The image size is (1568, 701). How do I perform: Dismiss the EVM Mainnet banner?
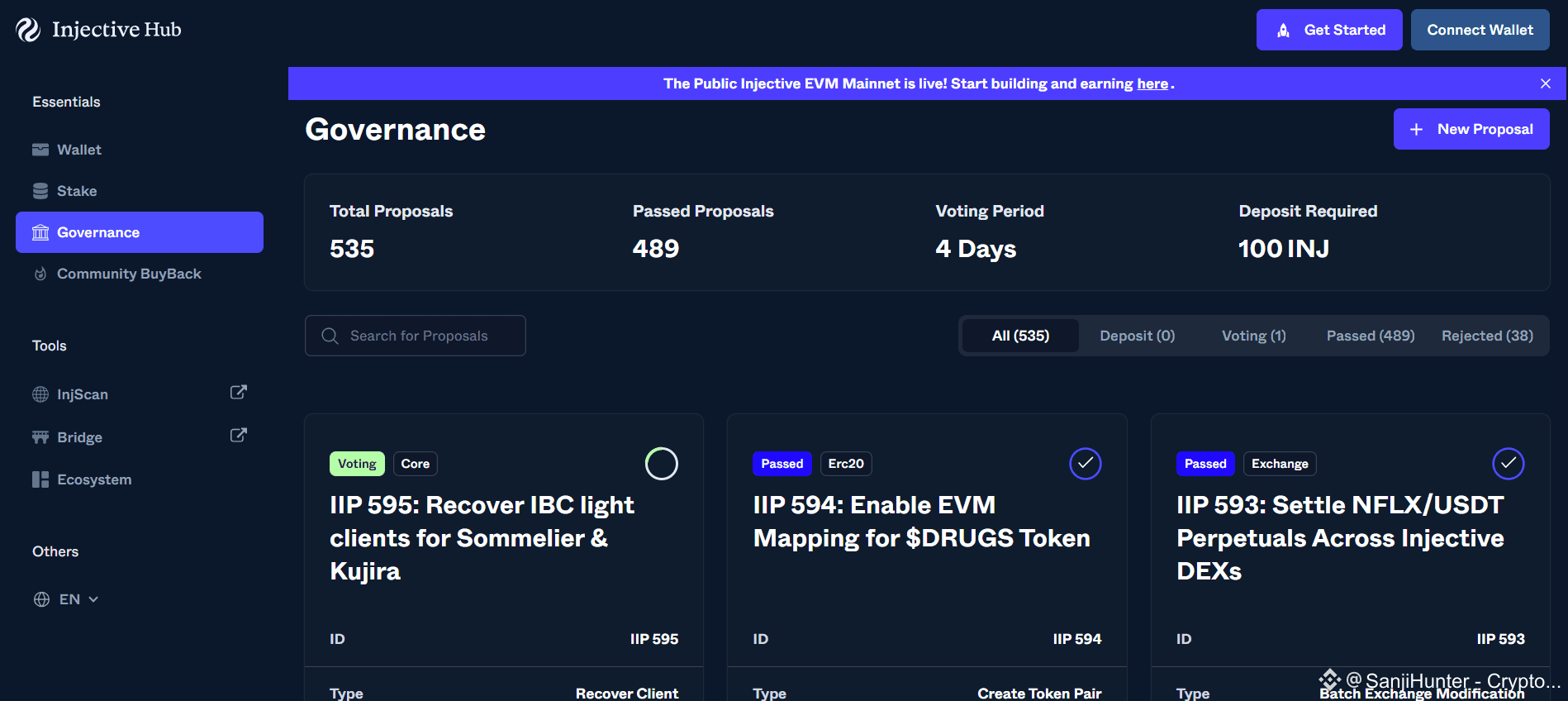[1545, 83]
